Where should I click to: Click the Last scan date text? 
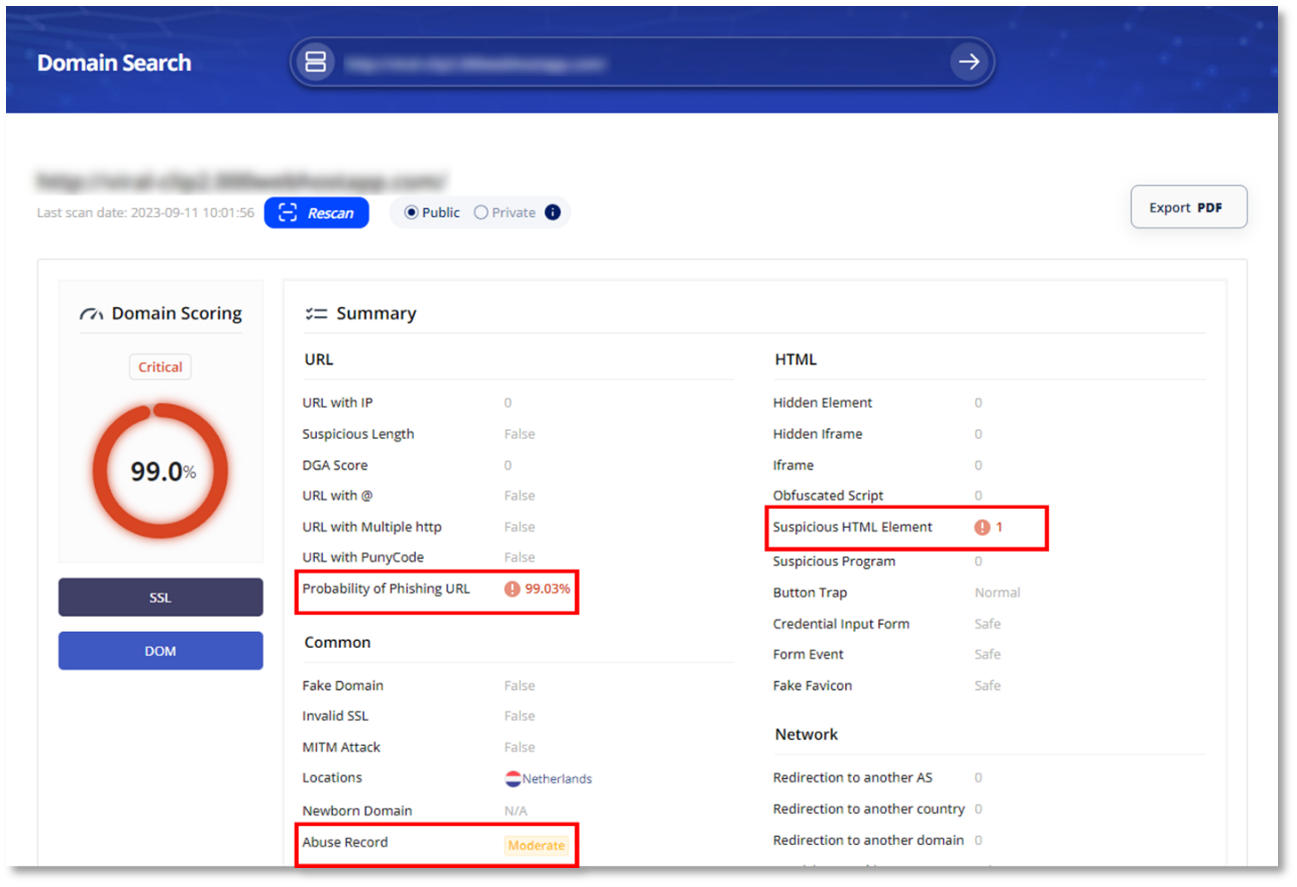click(145, 213)
